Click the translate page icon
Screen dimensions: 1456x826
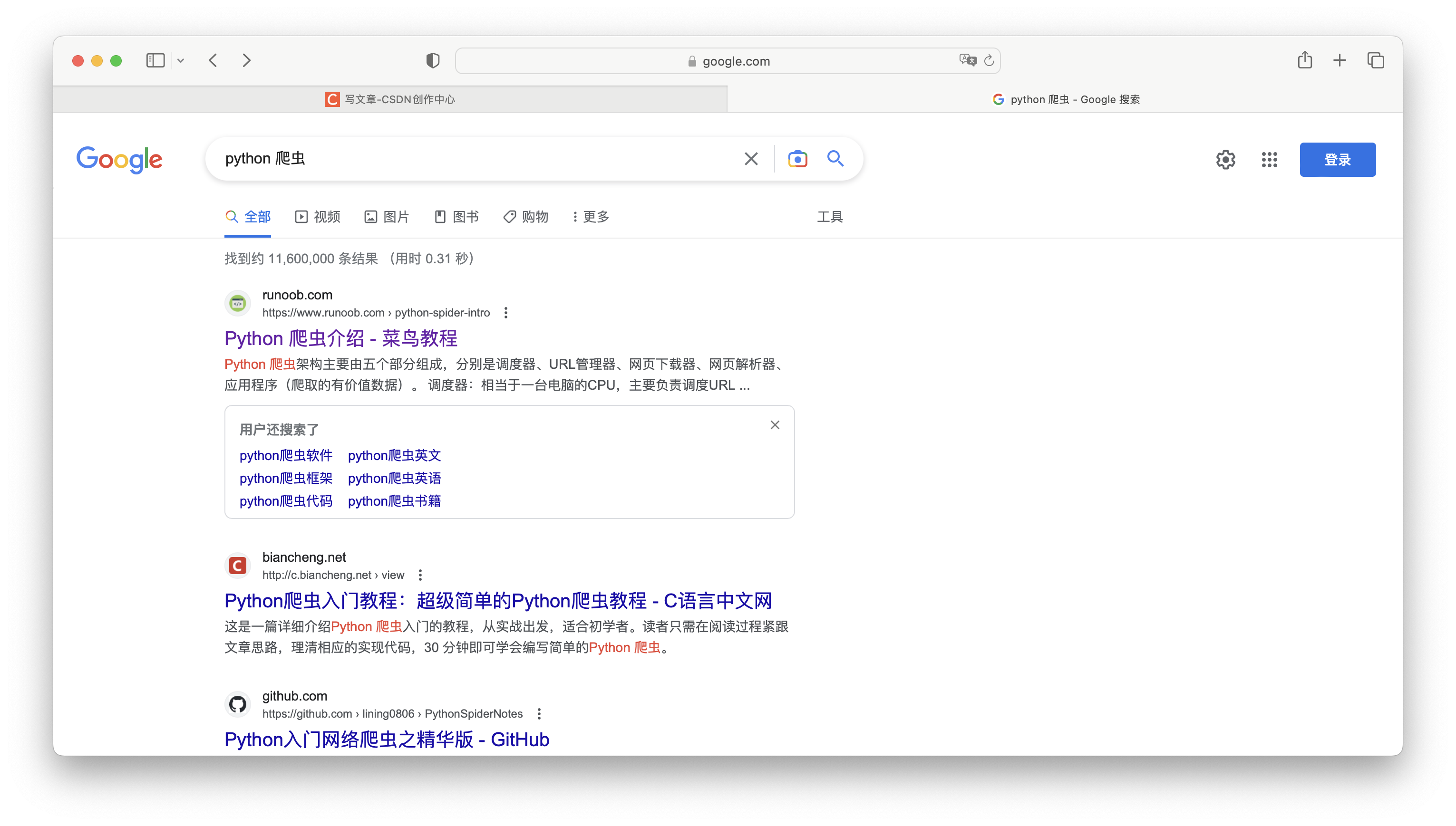point(968,60)
